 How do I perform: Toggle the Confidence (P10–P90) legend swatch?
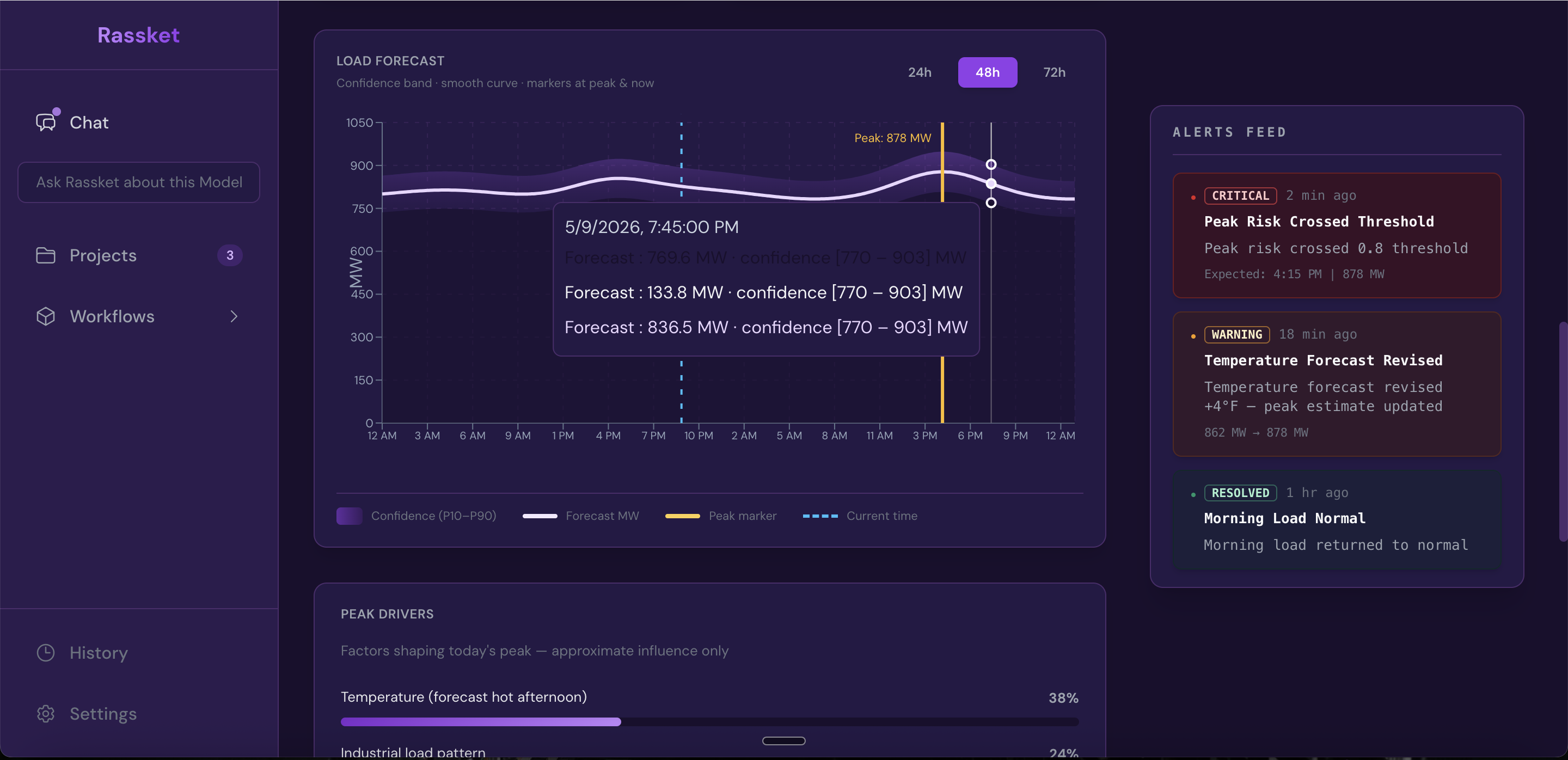[x=350, y=516]
